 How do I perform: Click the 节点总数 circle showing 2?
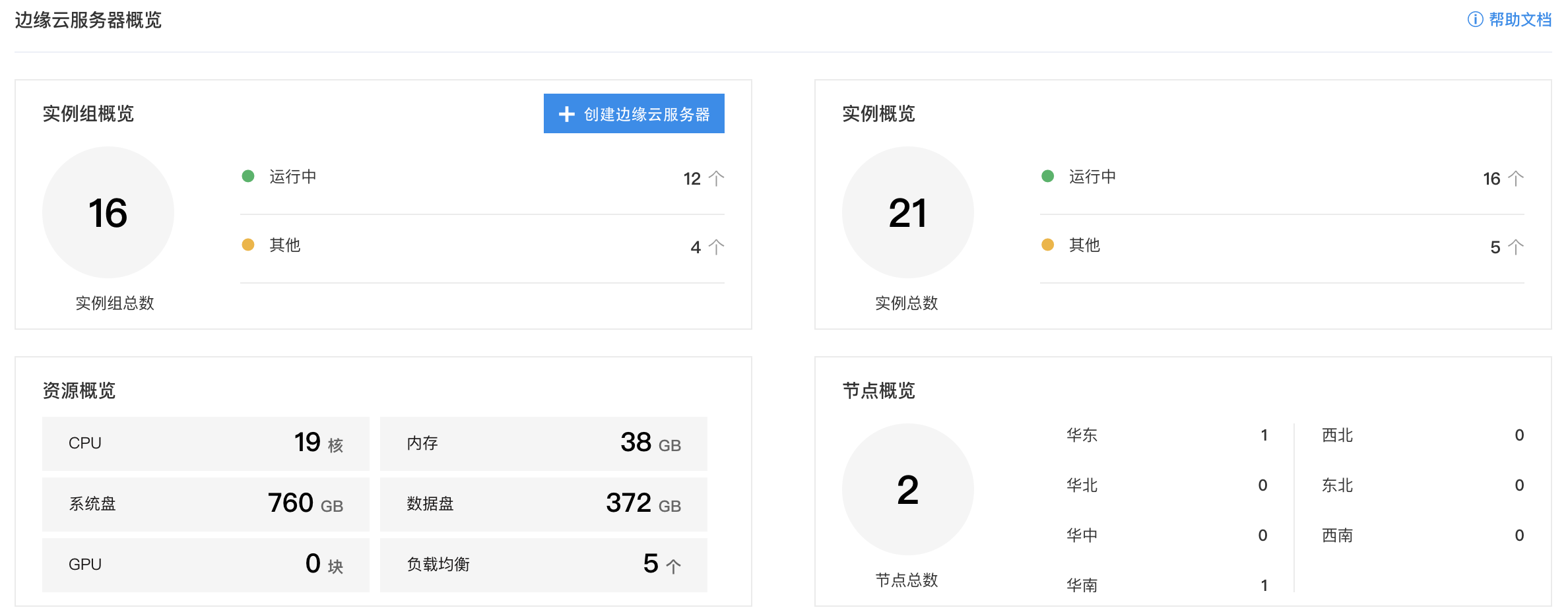[x=907, y=489]
